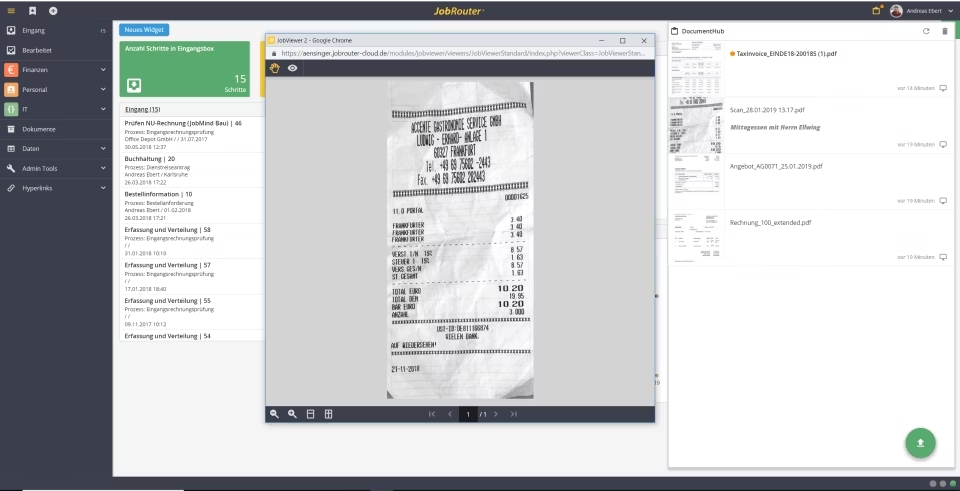Refresh the DocumentHub list
Screen dimensions: 960x491
point(926,32)
